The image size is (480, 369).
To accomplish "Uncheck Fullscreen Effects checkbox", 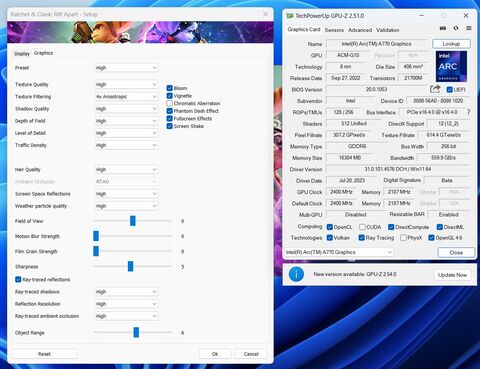I will click(169, 118).
